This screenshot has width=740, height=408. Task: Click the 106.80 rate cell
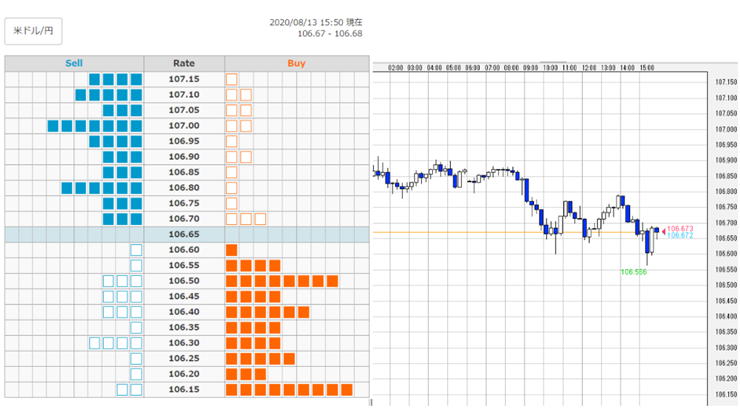(184, 188)
